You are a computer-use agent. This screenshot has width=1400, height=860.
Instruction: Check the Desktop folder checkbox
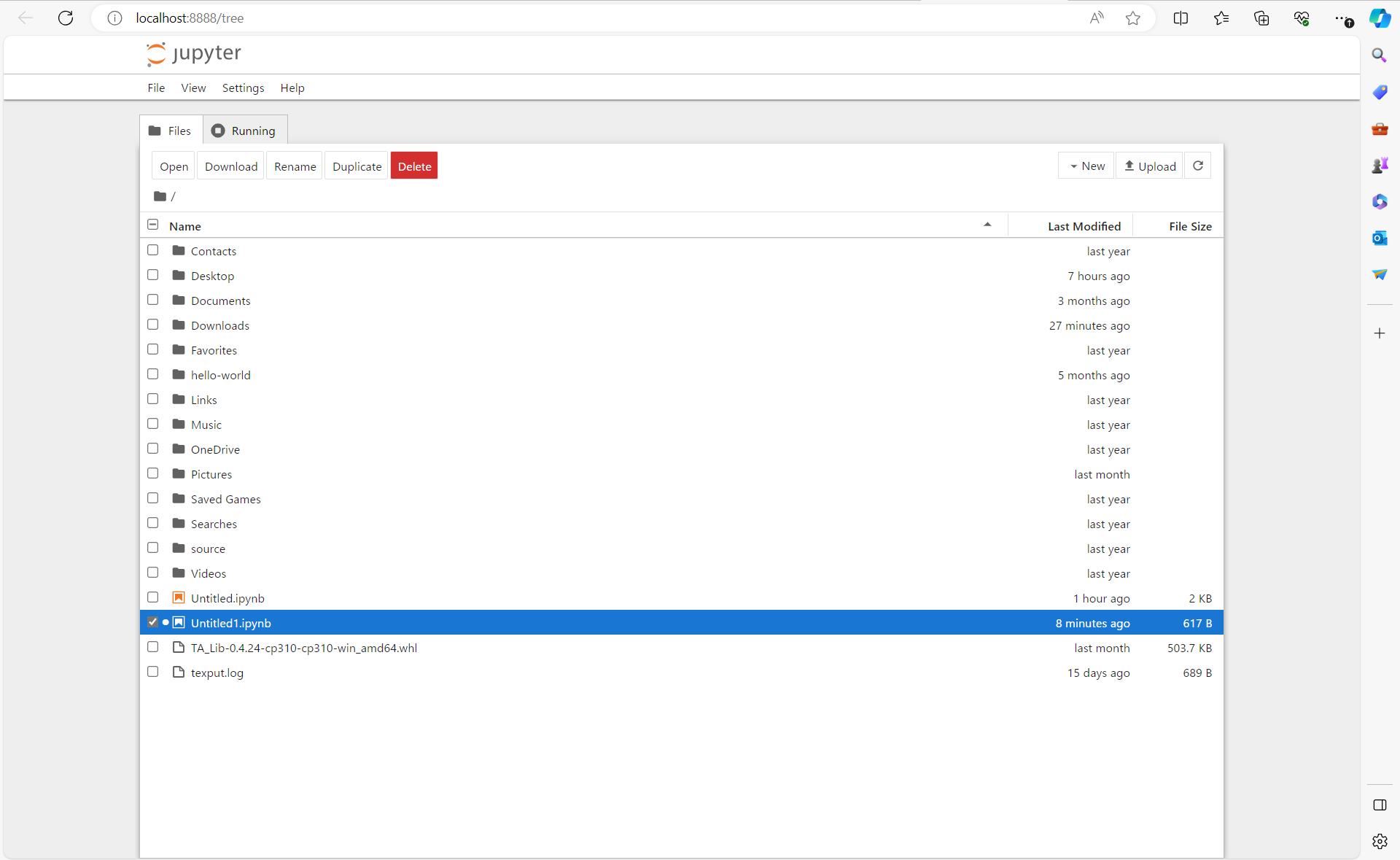point(152,275)
